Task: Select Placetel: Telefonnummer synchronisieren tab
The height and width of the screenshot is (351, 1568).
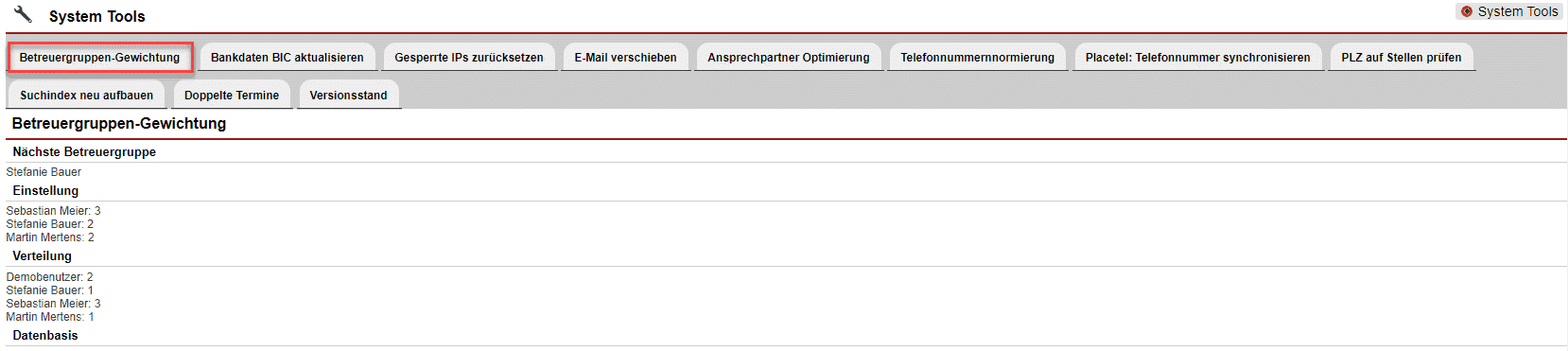Action: coord(1198,58)
